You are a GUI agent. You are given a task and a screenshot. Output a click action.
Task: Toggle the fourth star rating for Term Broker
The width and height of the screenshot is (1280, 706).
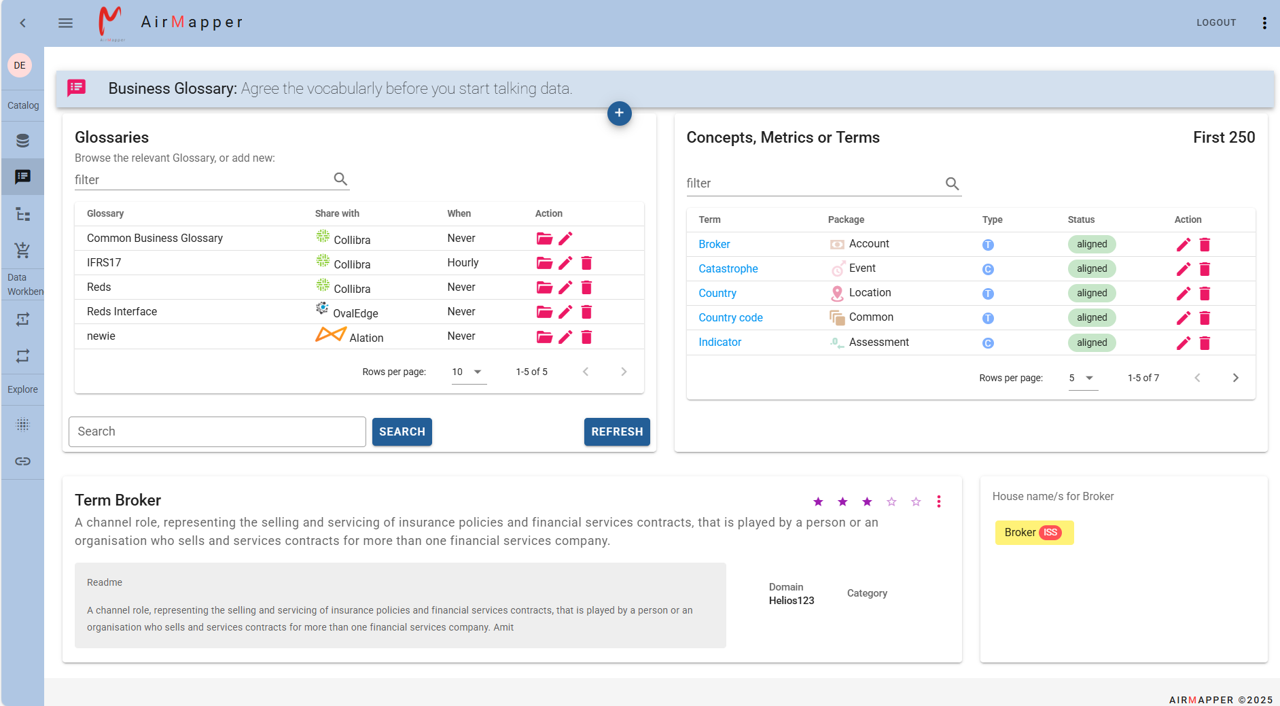[890, 501]
